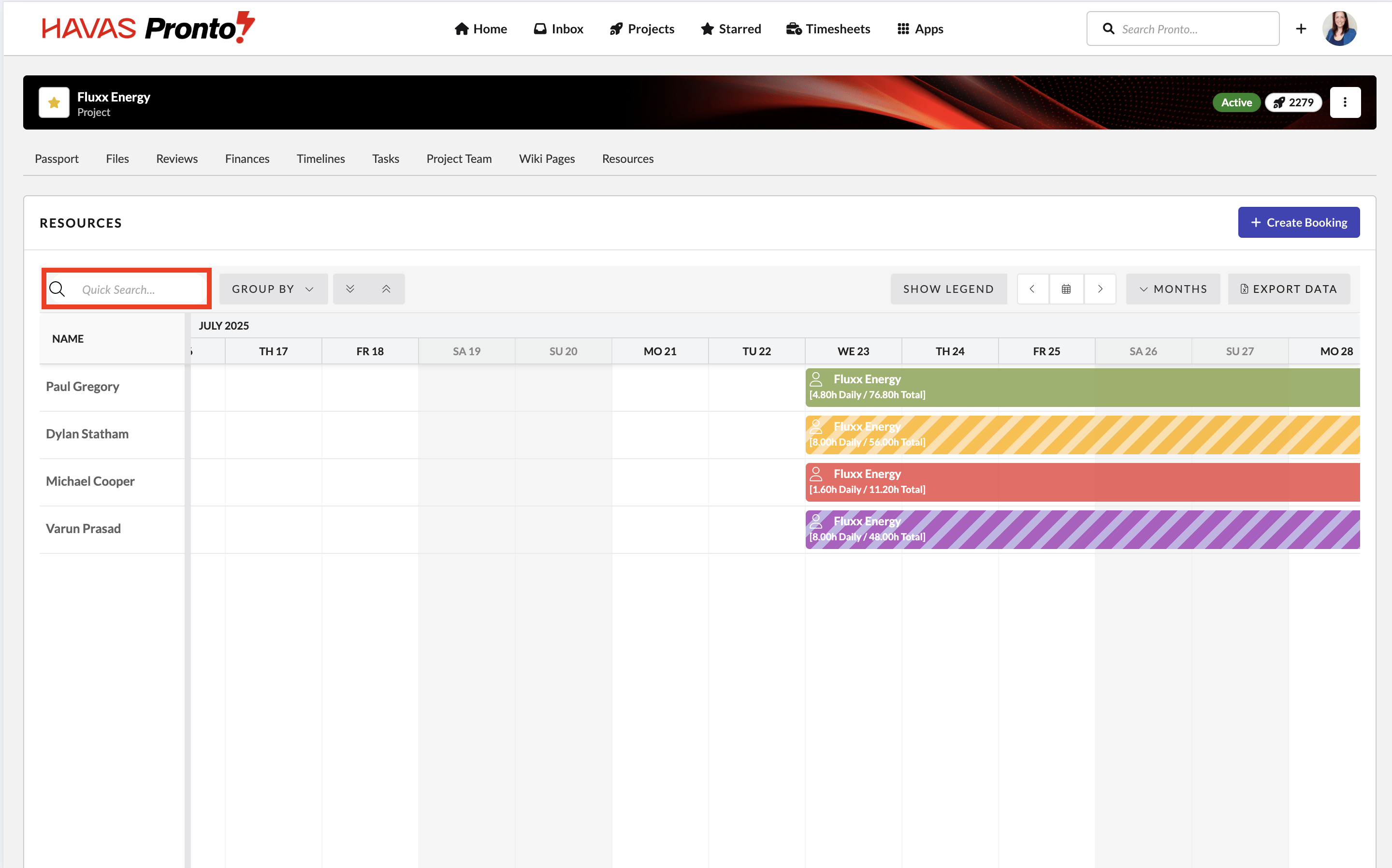Open the Finances tab
This screenshot has width=1392, height=868.
247,159
